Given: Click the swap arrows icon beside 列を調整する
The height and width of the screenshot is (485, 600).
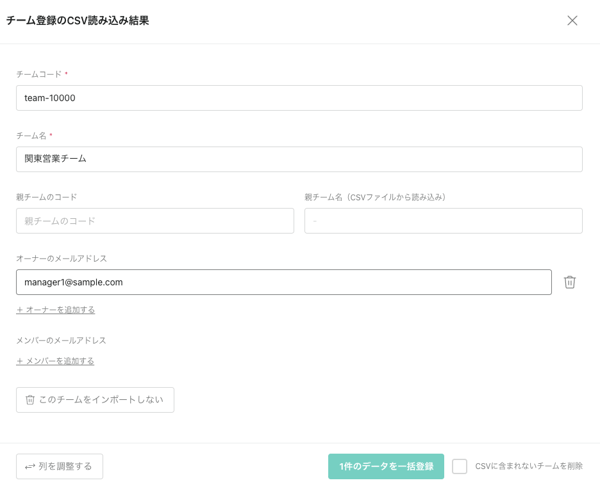Looking at the screenshot, I should 30,466.
